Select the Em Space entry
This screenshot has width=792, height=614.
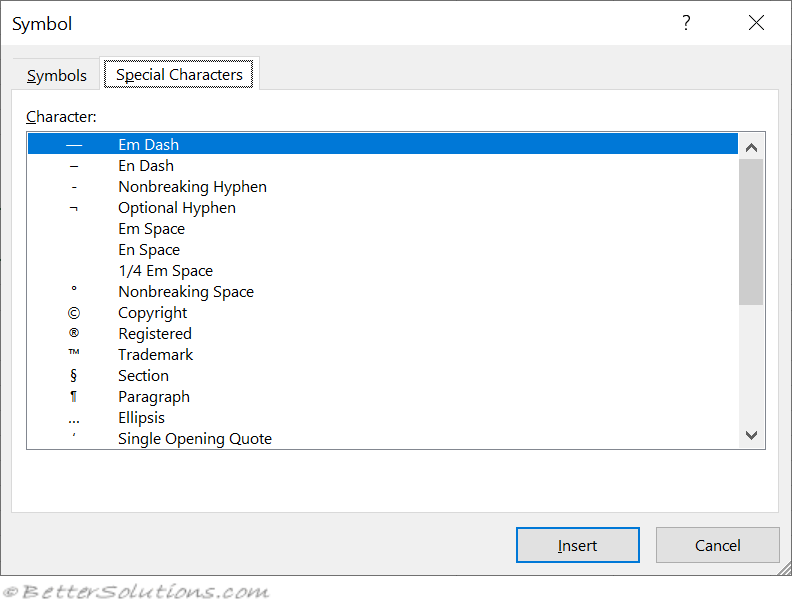tap(383, 229)
